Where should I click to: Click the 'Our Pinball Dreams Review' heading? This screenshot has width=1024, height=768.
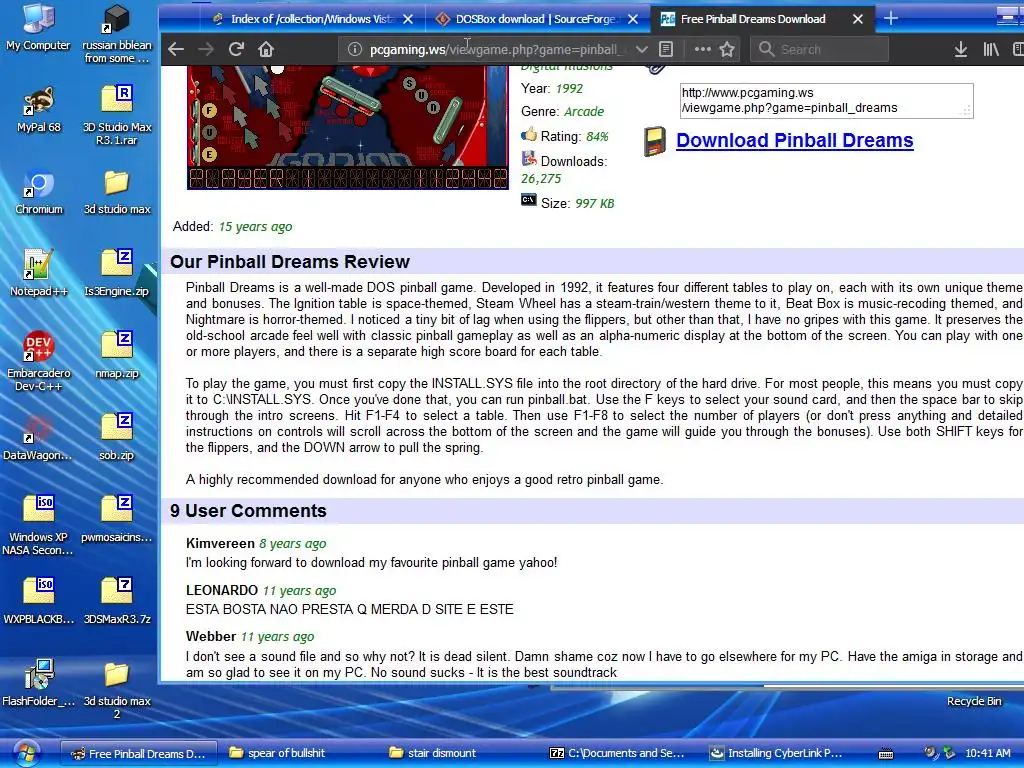290,262
